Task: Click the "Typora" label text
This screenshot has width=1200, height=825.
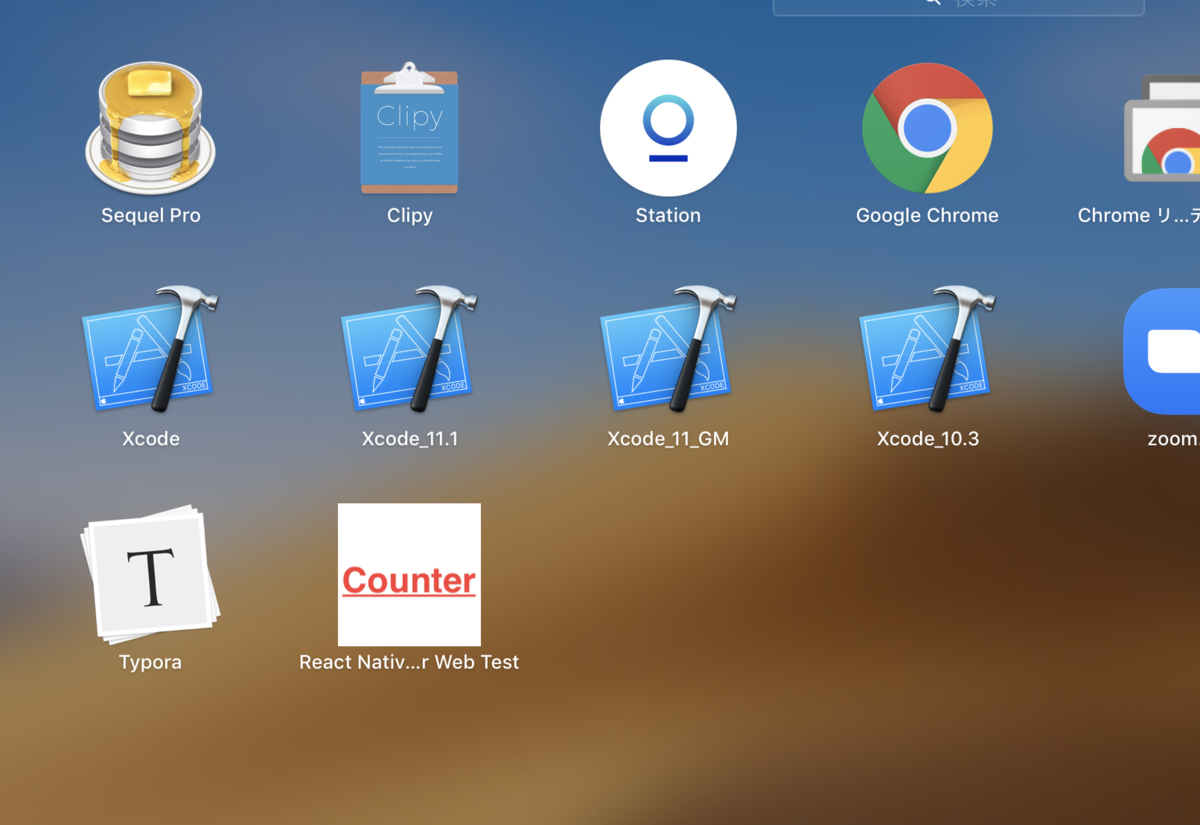Action: click(x=150, y=662)
